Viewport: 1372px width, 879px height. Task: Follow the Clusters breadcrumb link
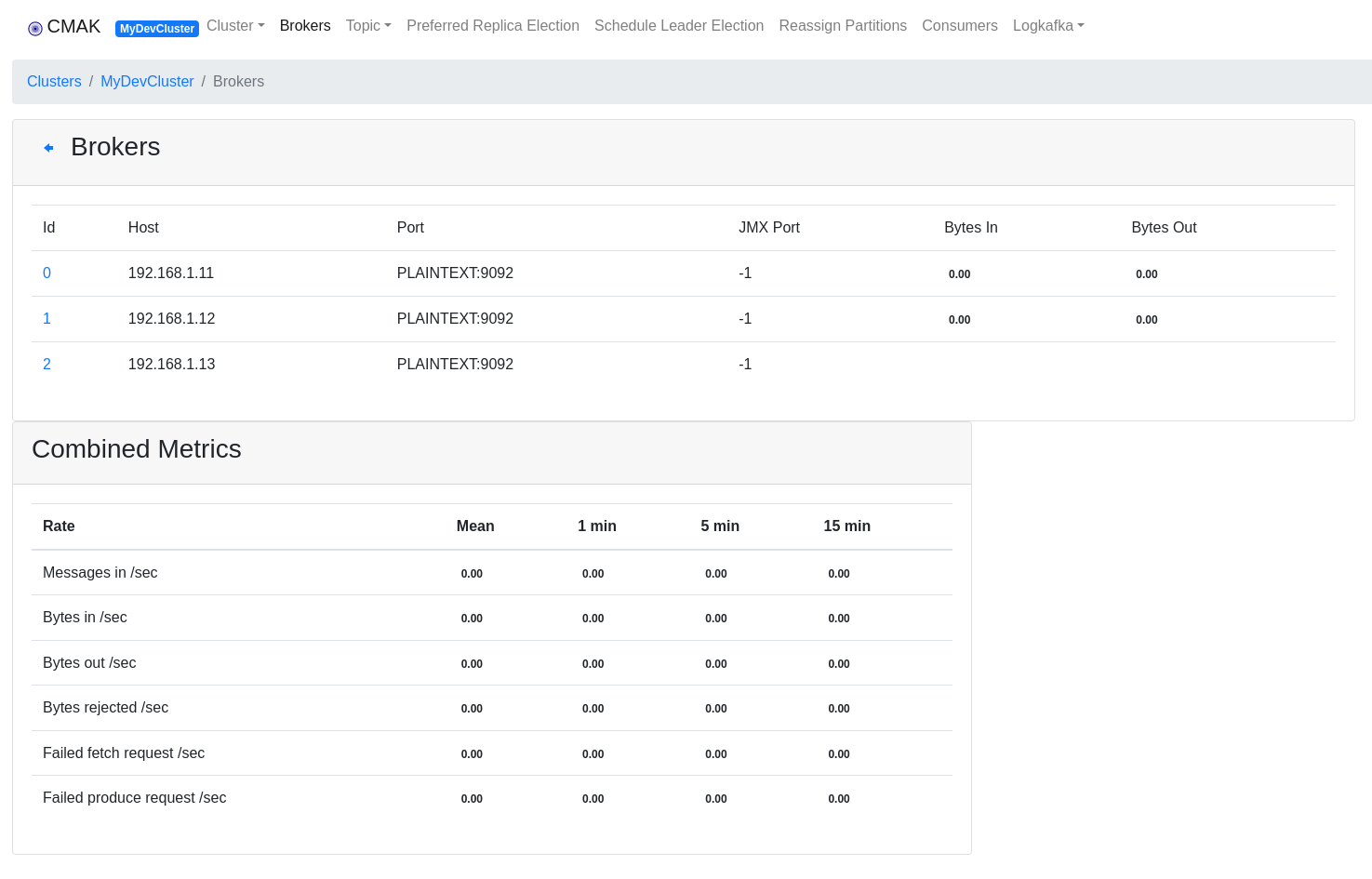(x=54, y=82)
